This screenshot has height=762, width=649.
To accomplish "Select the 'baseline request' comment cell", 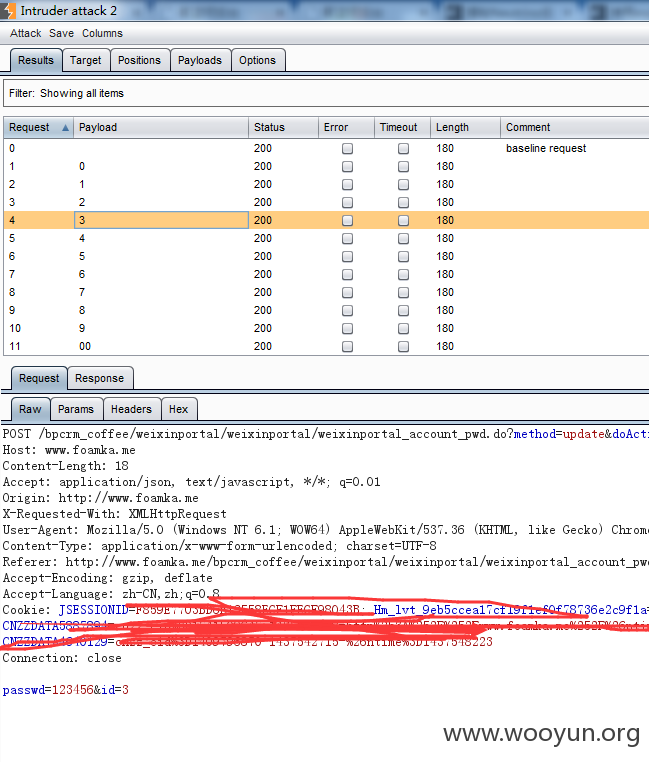I will click(546, 148).
